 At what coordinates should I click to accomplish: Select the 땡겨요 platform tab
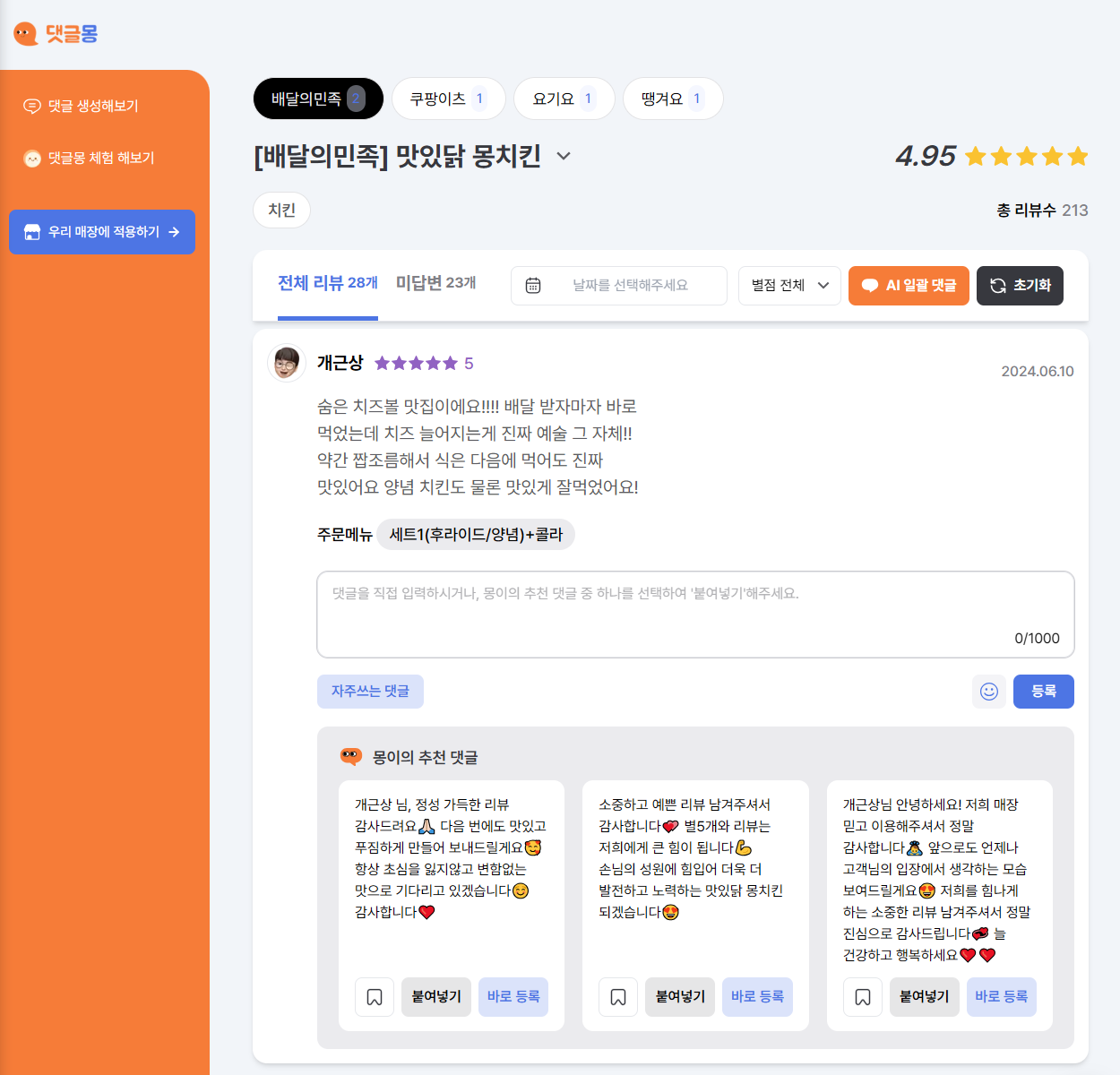click(673, 99)
